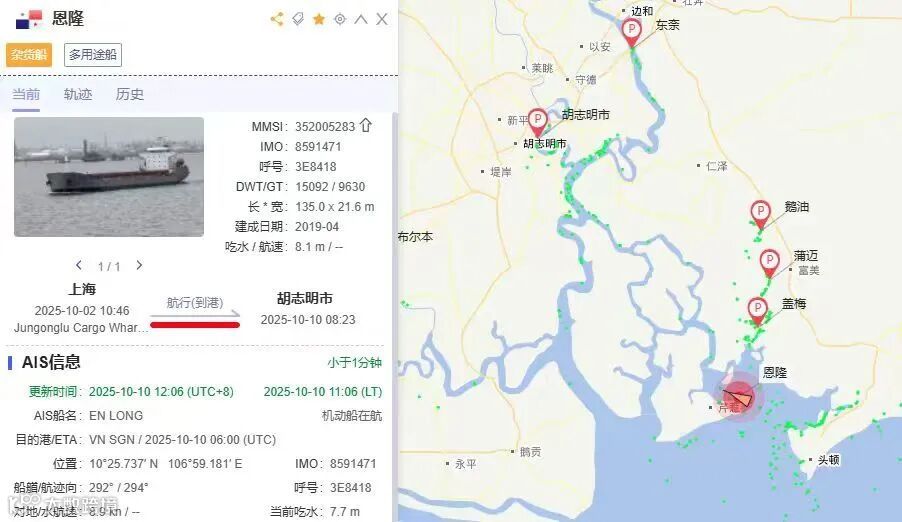Click the 东奈 port marker on map
Screen dimensions: 902x522
[x=632, y=33]
